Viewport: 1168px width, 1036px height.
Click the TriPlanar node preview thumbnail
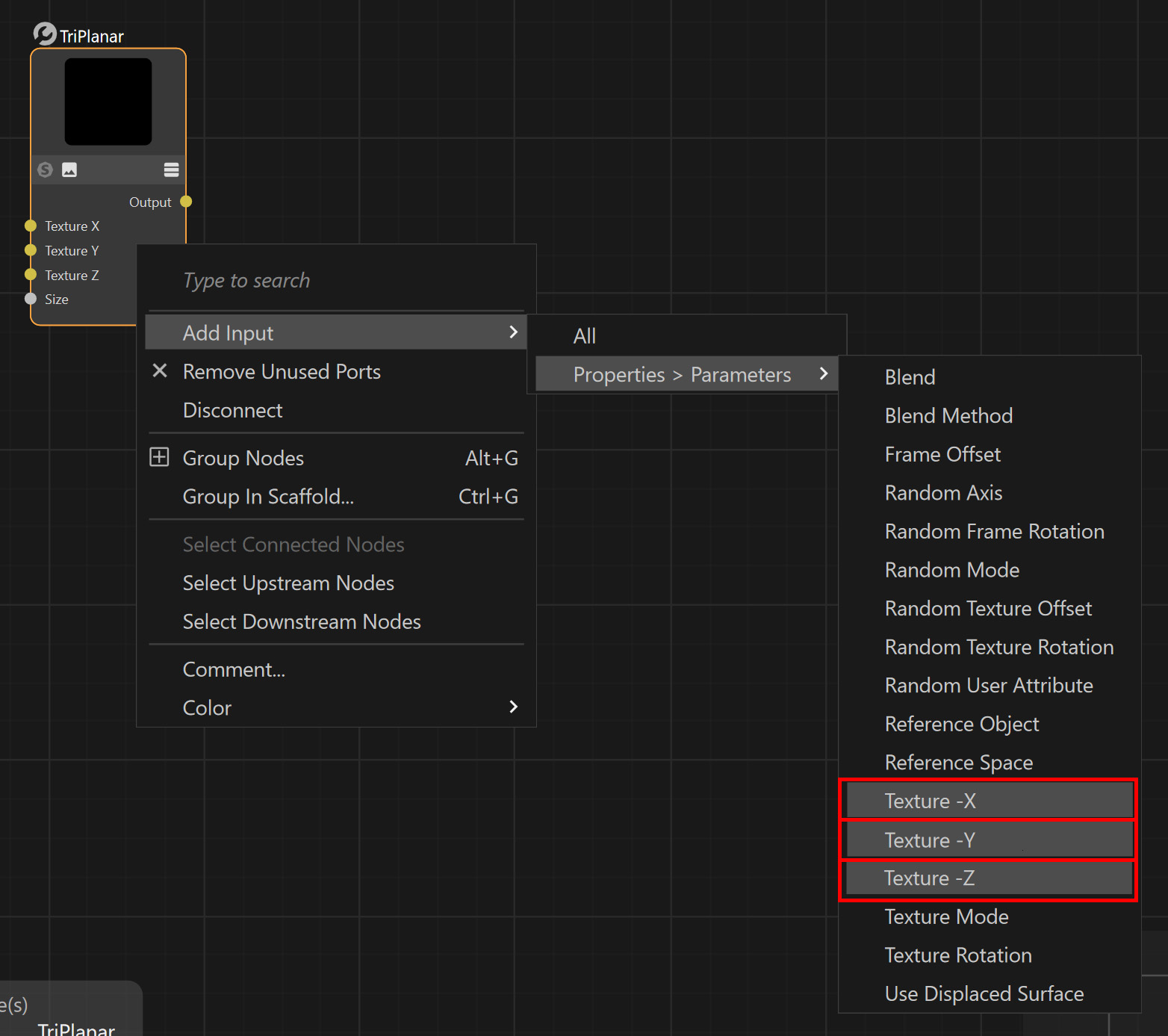click(x=108, y=102)
